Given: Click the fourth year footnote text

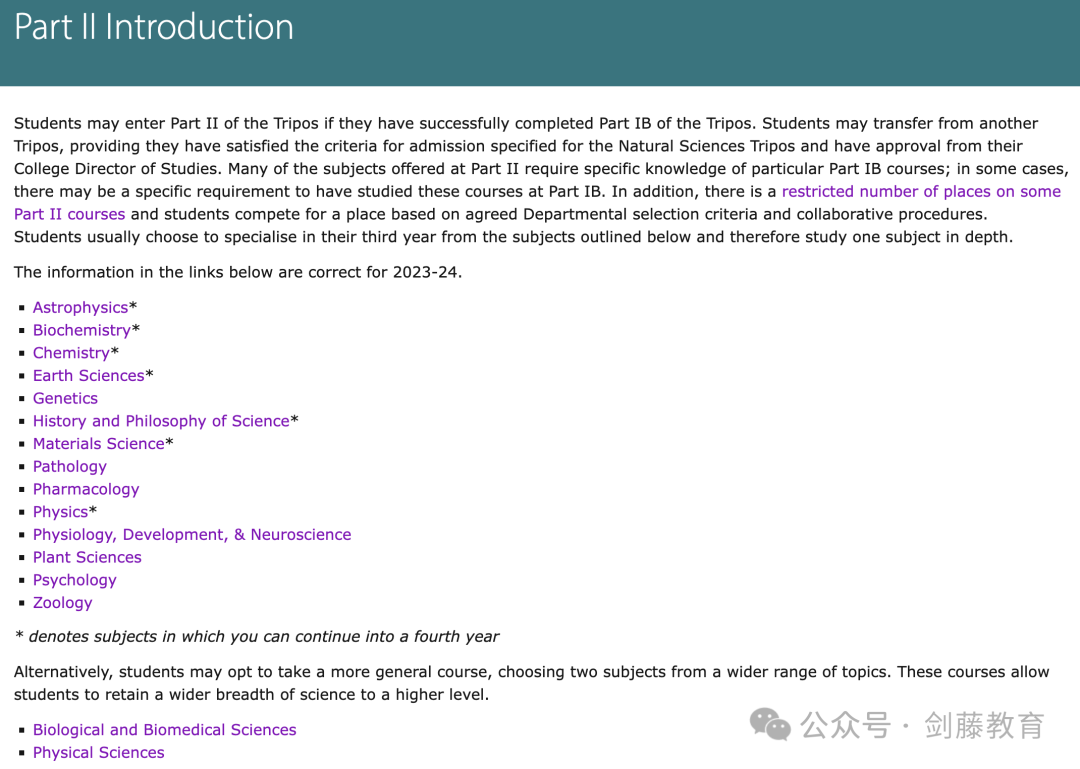Looking at the screenshot, I should [x=256, y=637].
